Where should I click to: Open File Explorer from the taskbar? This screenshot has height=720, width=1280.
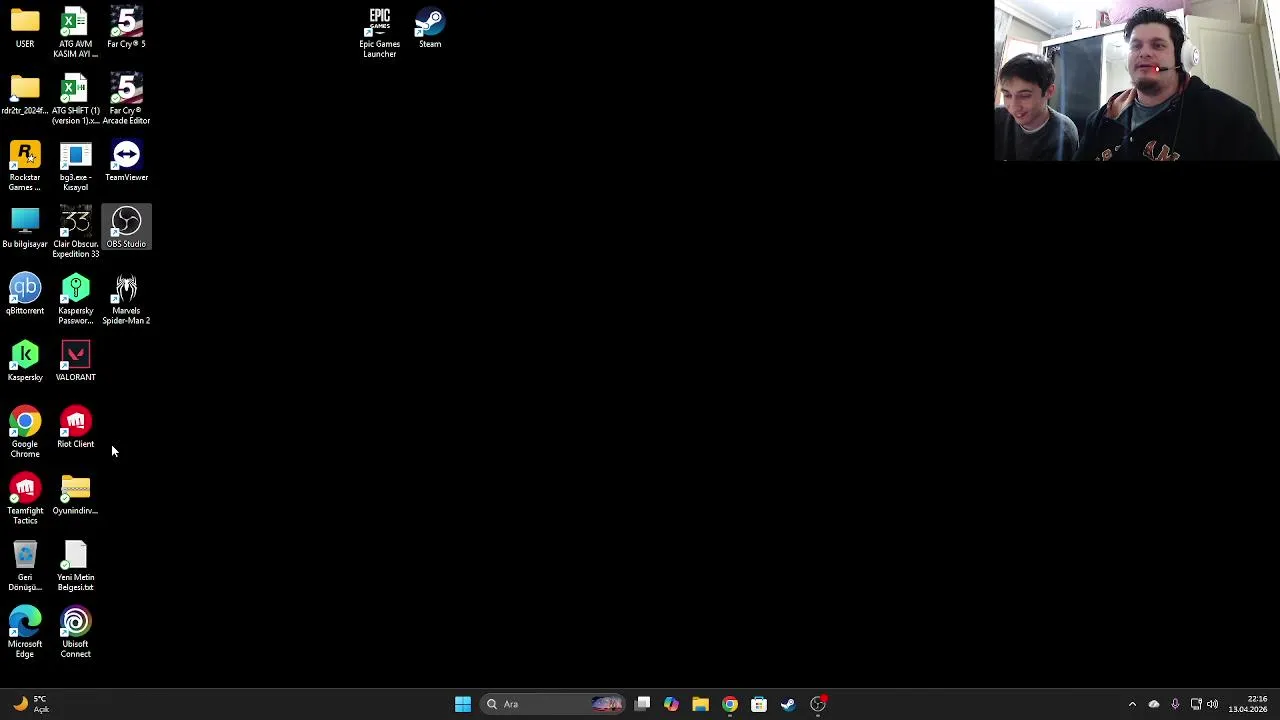700,704
